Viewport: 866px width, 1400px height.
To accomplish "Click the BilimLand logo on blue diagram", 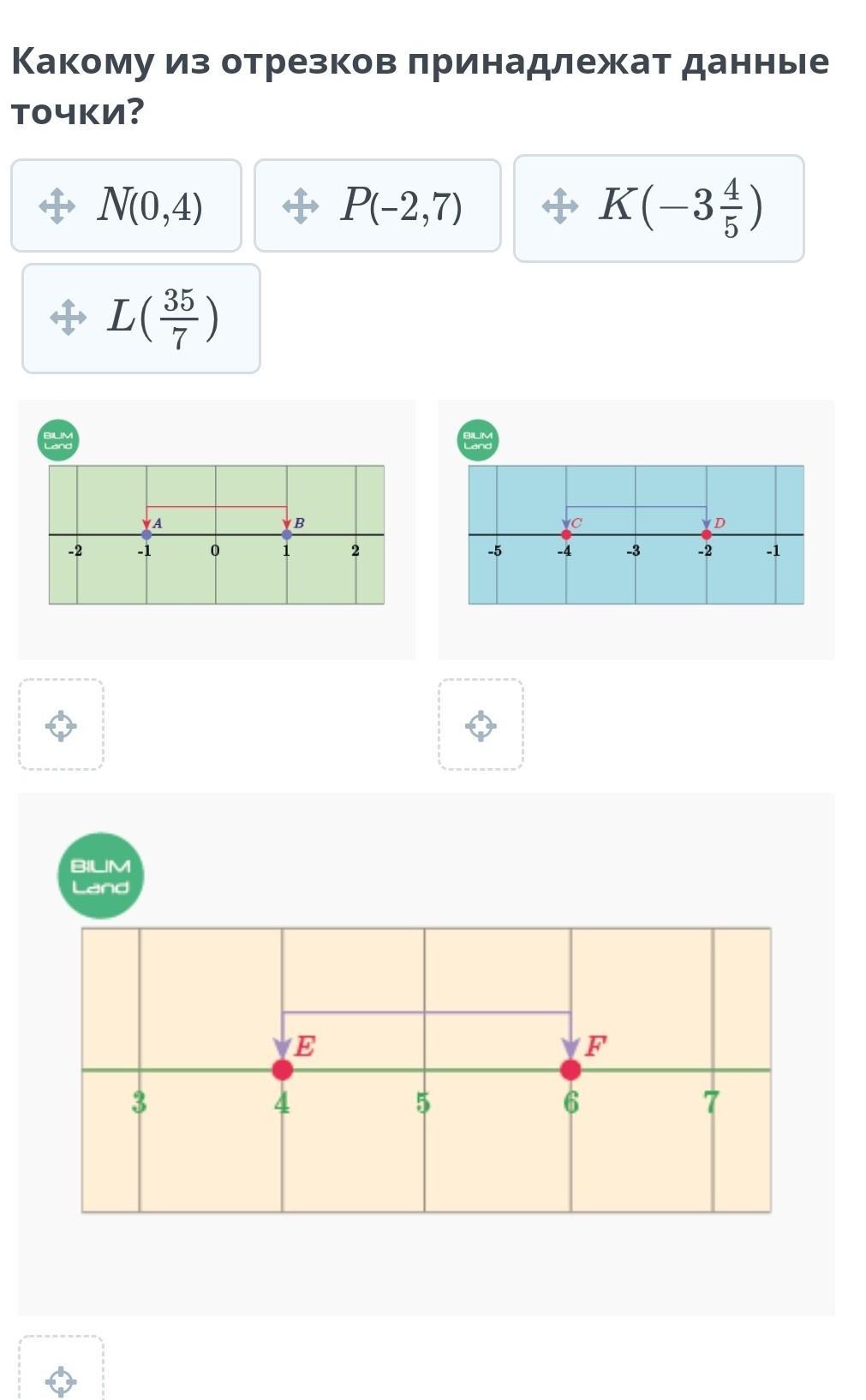I will pos(478,440).
